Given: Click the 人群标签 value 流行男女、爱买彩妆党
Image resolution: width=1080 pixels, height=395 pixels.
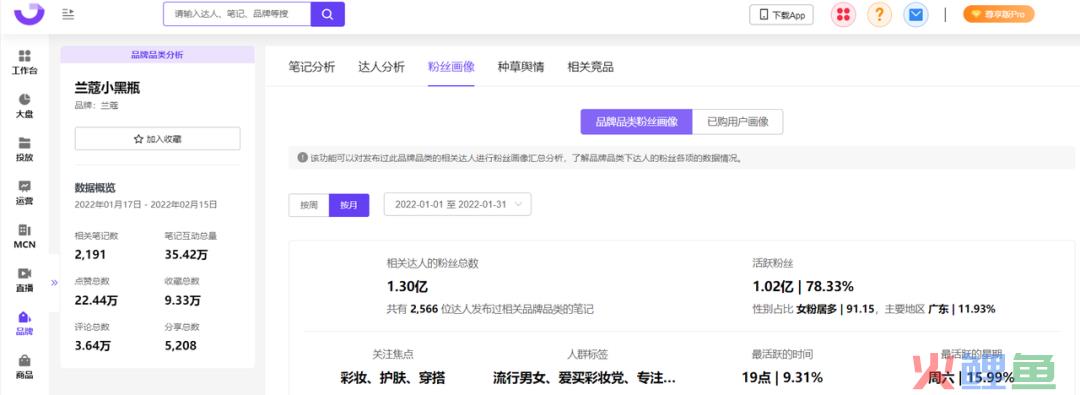Looking at the screenshot, I should coord(584,378).
